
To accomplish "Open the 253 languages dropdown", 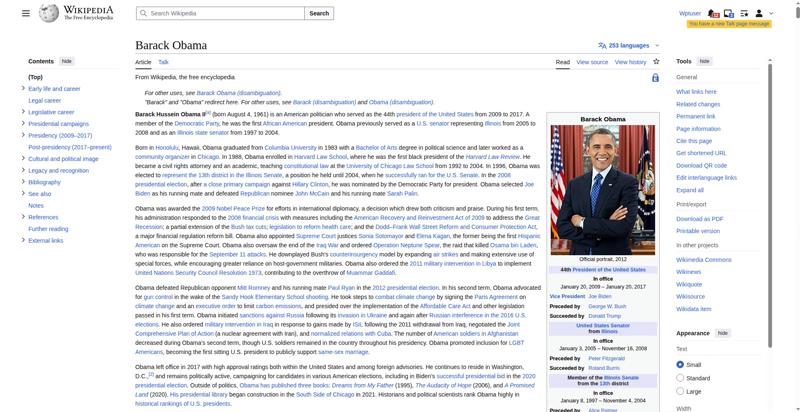I will click(629, 45).
